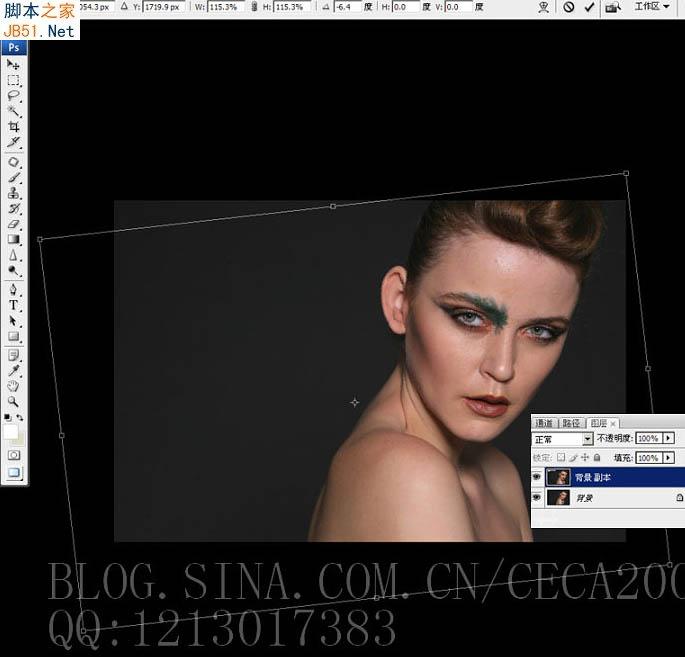Hide the 背景 layer
Viewport: 685px width, 657px height.
coord(537,497)
